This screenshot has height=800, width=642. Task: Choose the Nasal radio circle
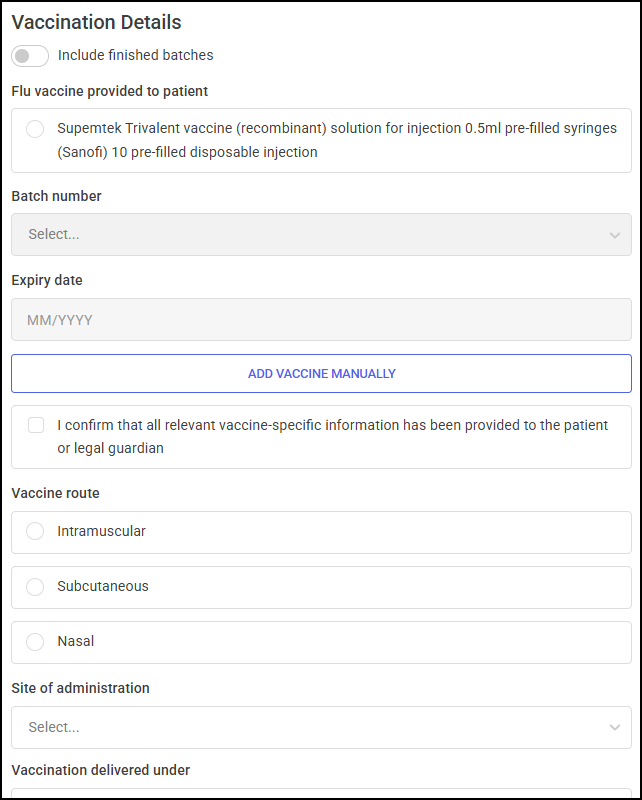[x=35, y=641]
